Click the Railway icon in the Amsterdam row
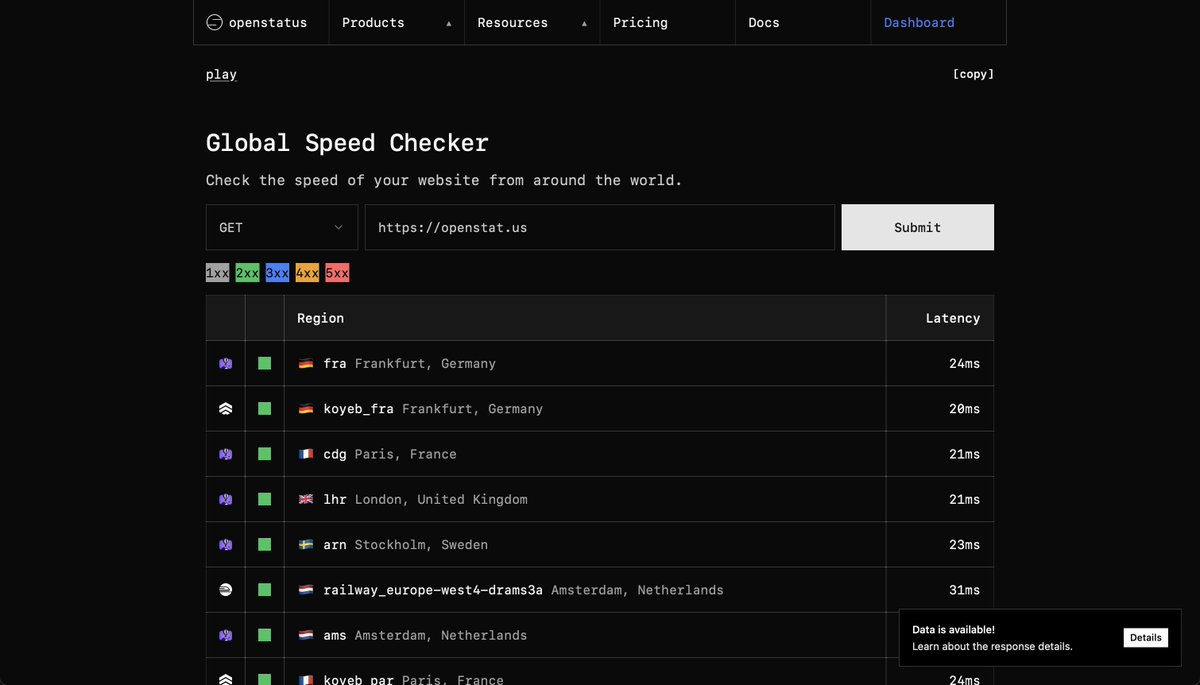Image resolution: width=1200 pixels, height=685 pixels. (x=225, y=590)
